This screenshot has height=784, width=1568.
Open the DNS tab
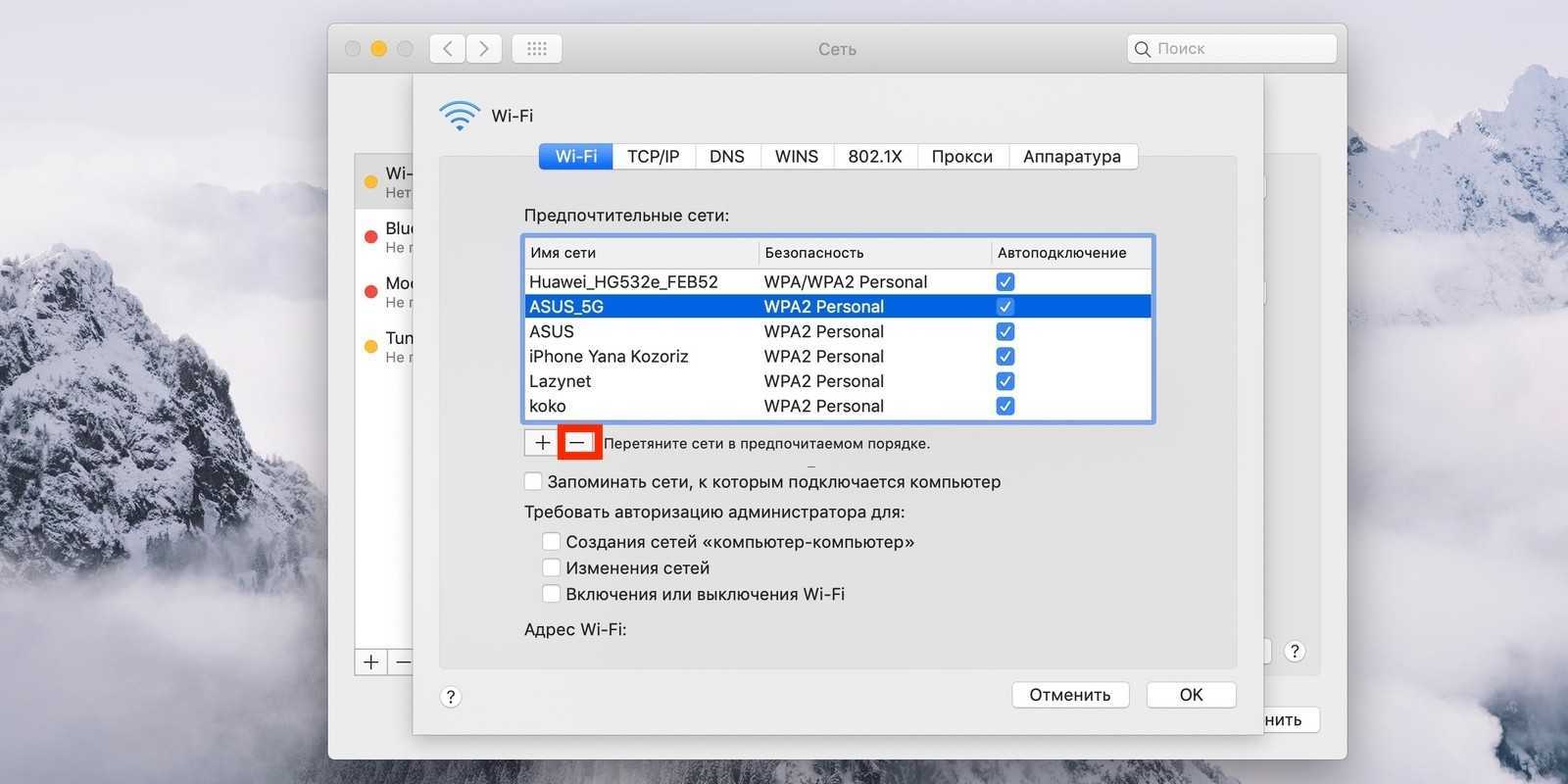[x=726, y=157]
